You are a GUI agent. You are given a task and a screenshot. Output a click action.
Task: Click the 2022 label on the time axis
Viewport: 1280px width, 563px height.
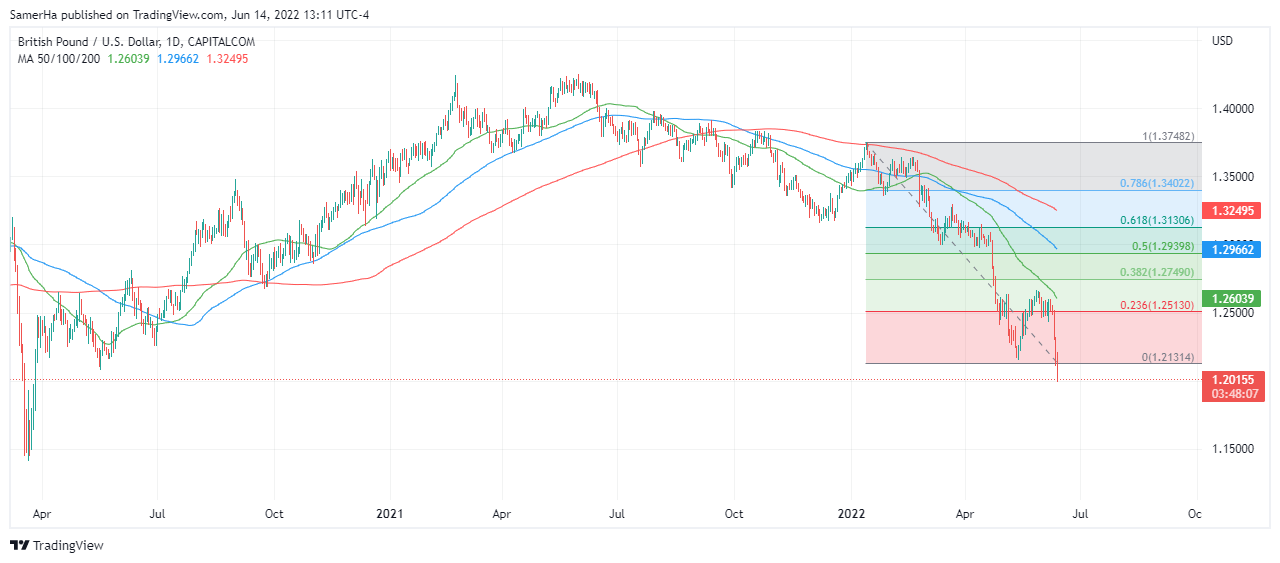coord(851,514)
